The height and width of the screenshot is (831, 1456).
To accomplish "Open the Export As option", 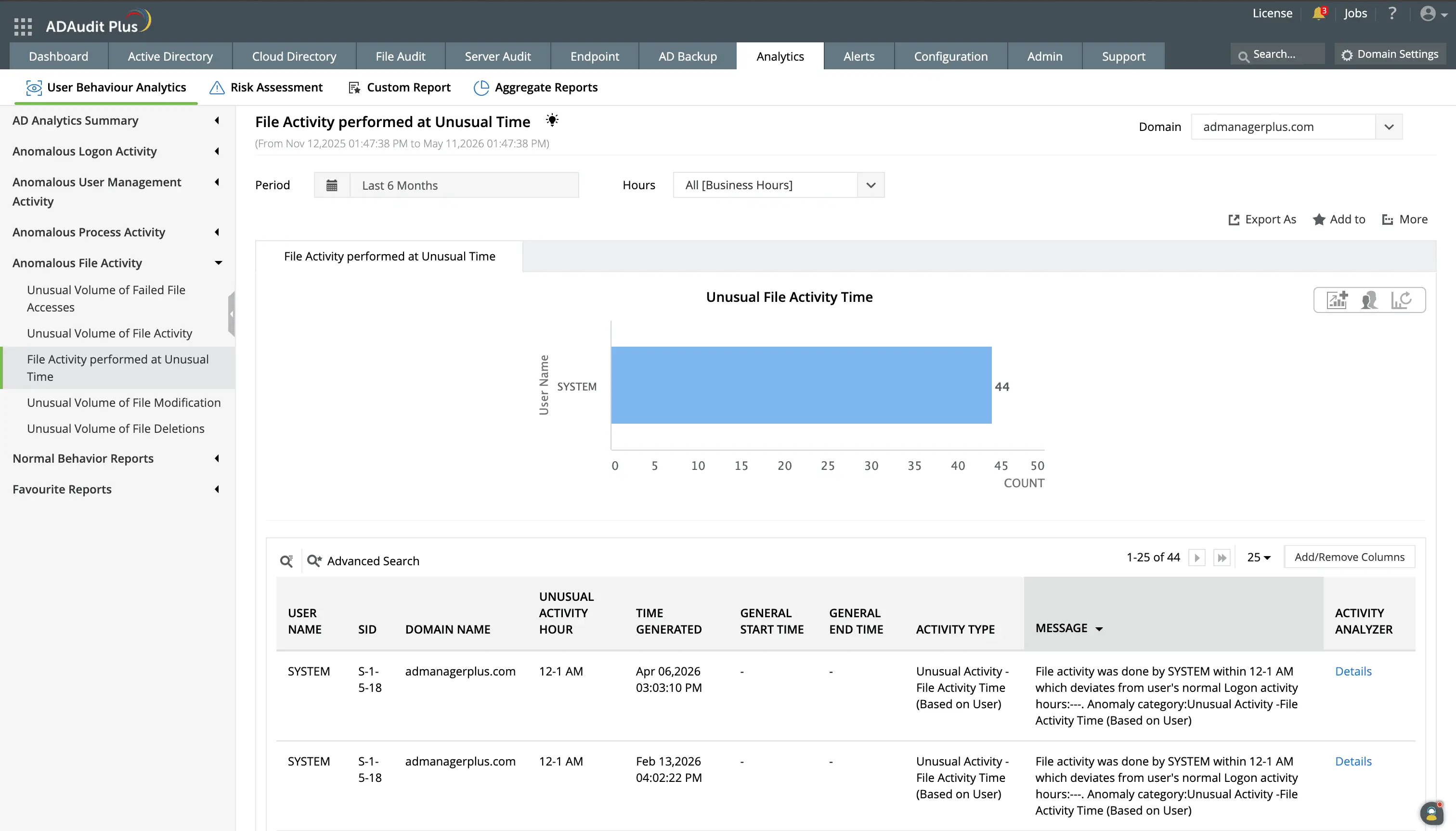I will (x=1262, y=220).
